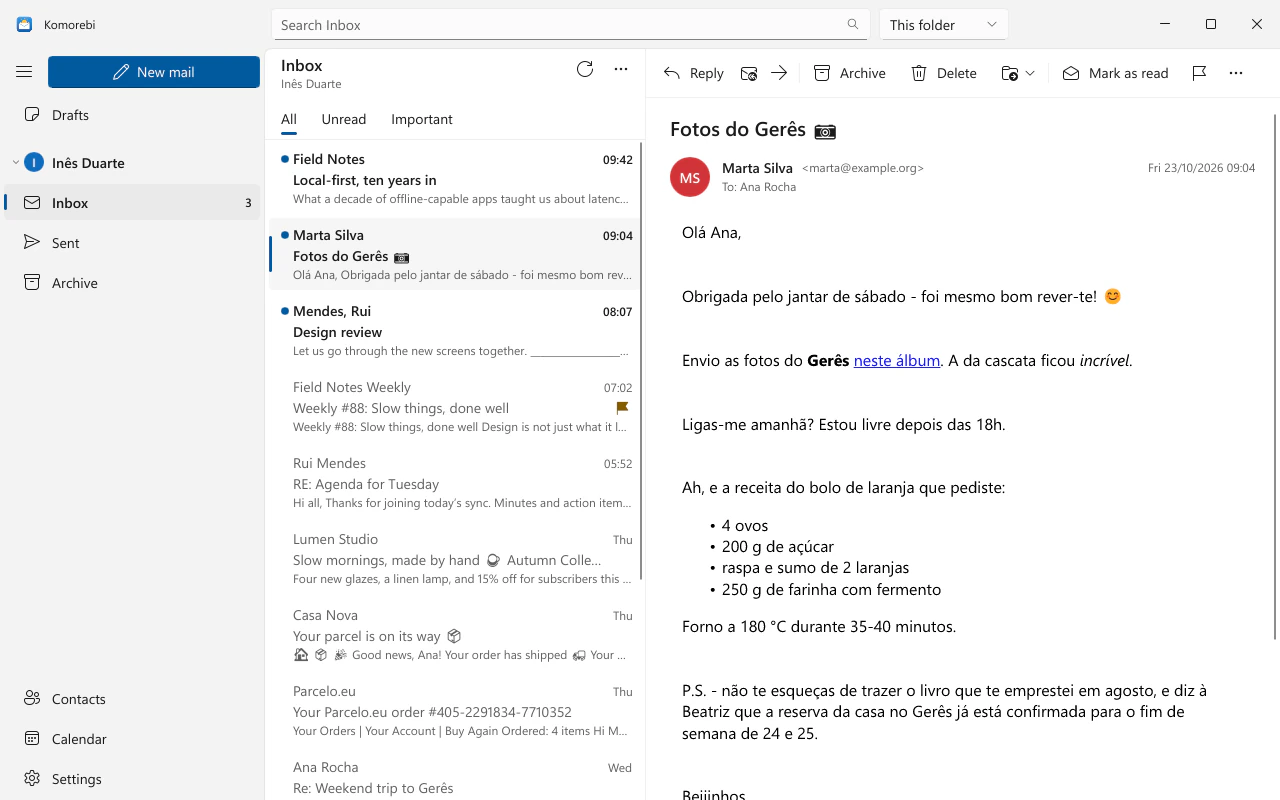
Task: Follow the 'neste álbum' link
Action: pos(897,360)
